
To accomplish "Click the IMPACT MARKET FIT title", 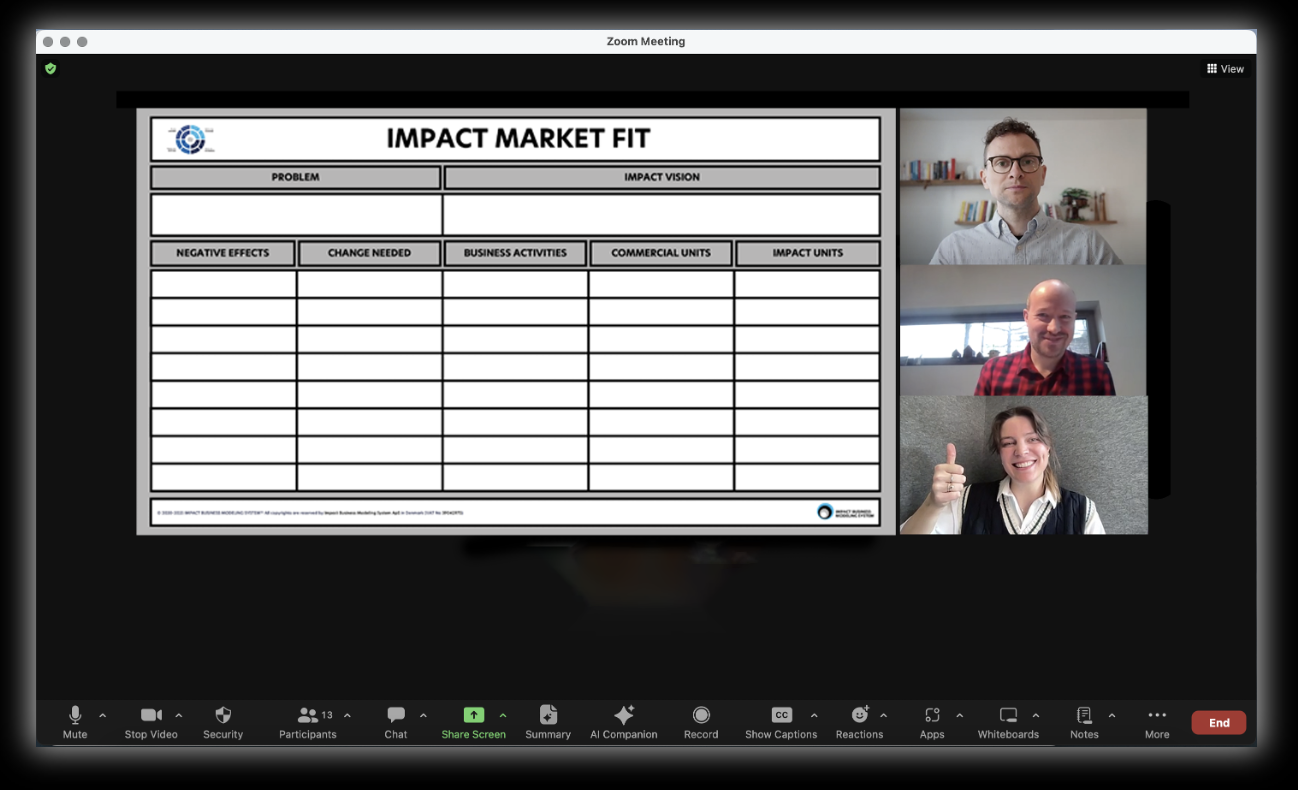I will point(518,139).
